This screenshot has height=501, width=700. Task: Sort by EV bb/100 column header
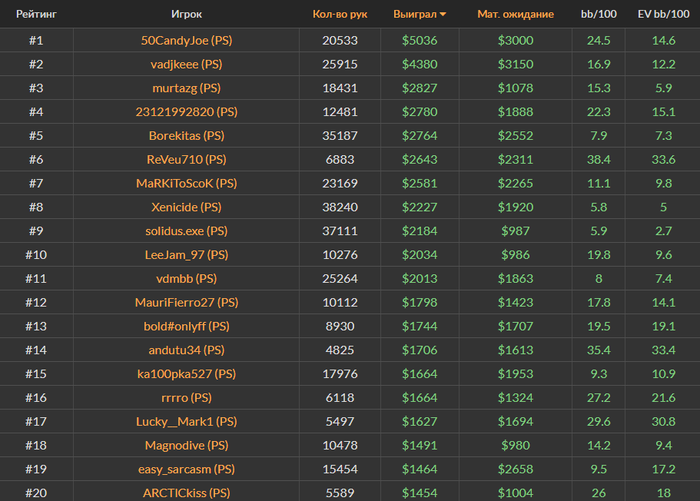[663, 15]
